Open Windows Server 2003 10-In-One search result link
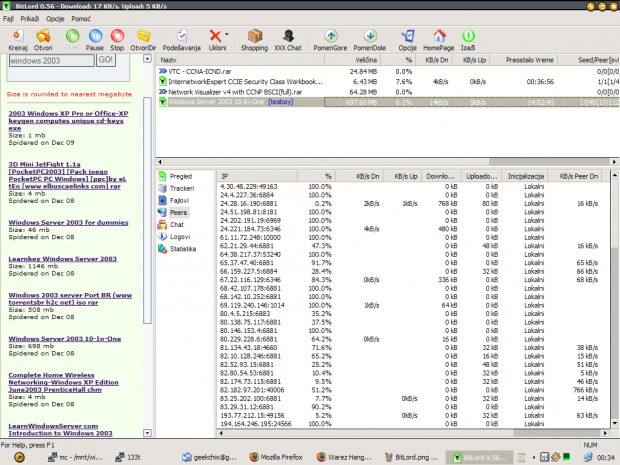 pyautogui.click(x=65, y=338)
